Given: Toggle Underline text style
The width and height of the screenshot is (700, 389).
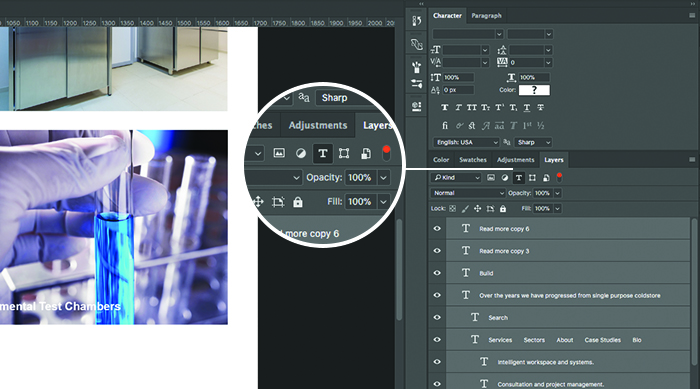Looking at the screenshot, I should coord(527,108).
